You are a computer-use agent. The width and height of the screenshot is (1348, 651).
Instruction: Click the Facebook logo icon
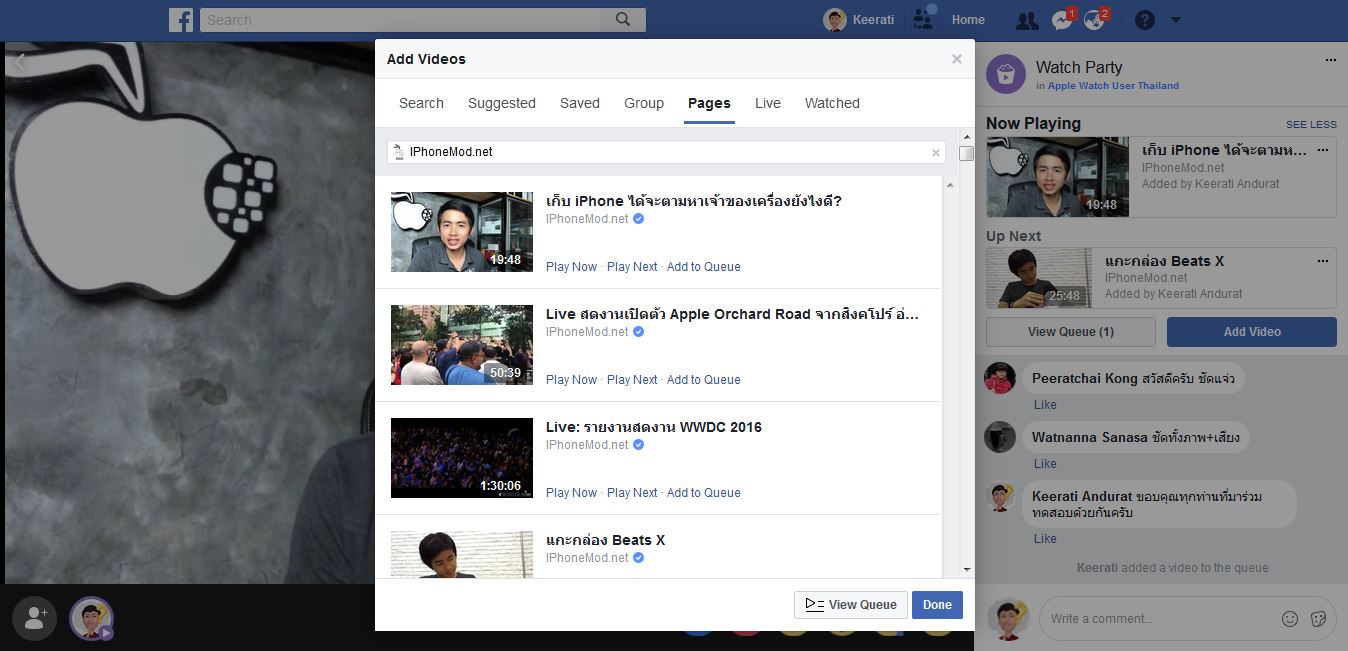pos(182,20)
